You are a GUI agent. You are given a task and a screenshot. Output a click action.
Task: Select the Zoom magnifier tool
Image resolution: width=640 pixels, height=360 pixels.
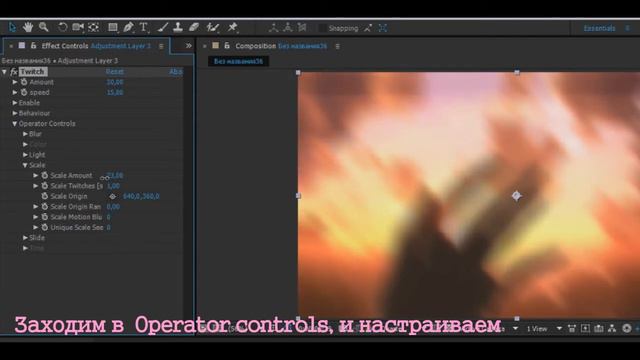[43, 27]
